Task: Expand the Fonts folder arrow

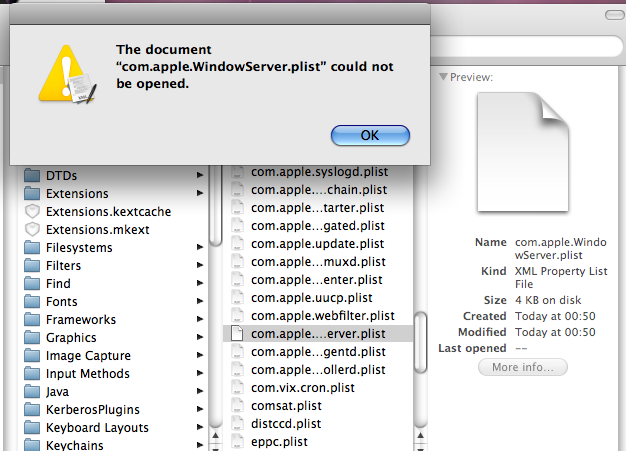Action: click(200, 301)
